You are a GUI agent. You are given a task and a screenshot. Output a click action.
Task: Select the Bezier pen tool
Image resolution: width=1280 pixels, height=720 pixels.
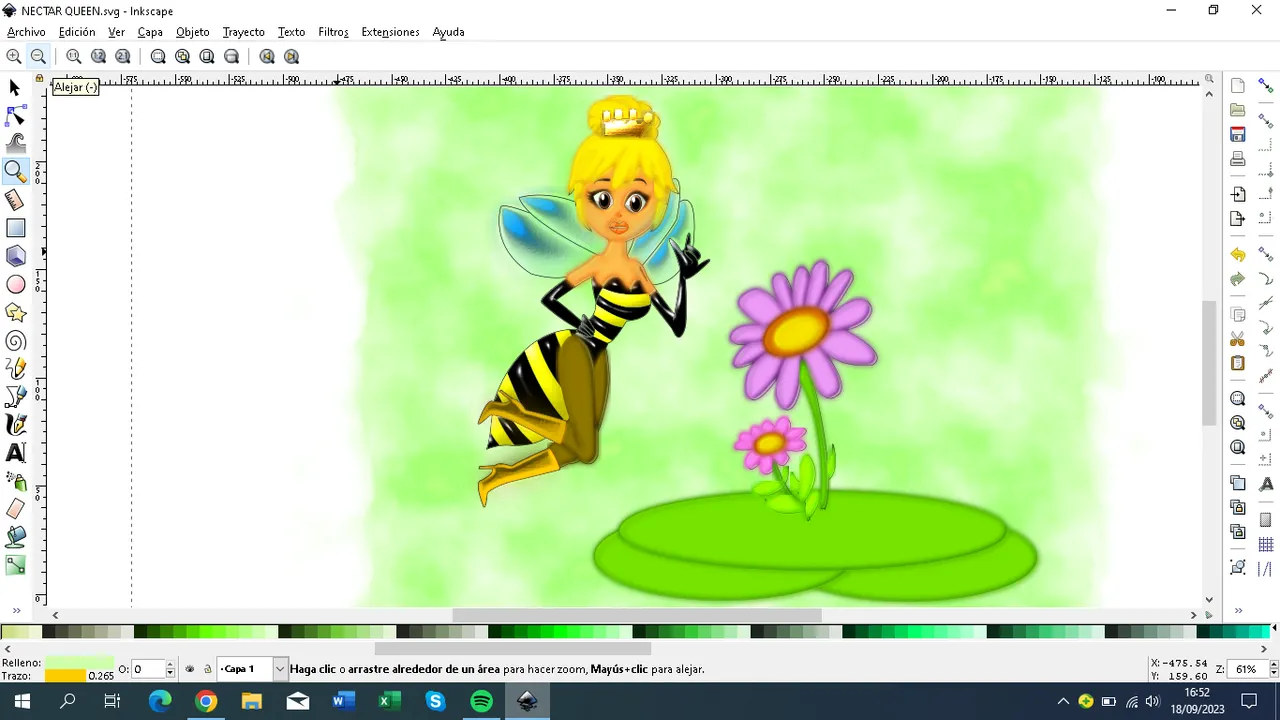[x=15, y=397]
